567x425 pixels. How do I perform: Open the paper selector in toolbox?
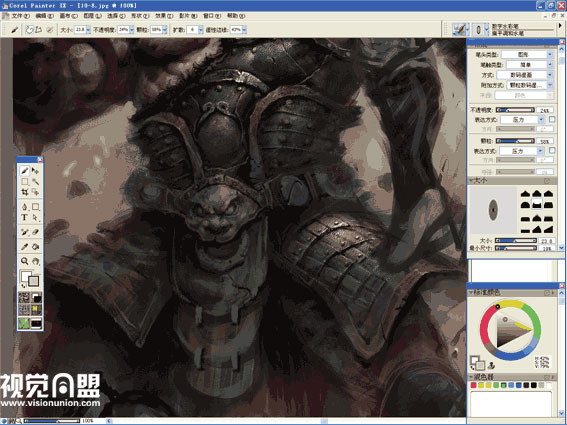(x=24, y=298)
